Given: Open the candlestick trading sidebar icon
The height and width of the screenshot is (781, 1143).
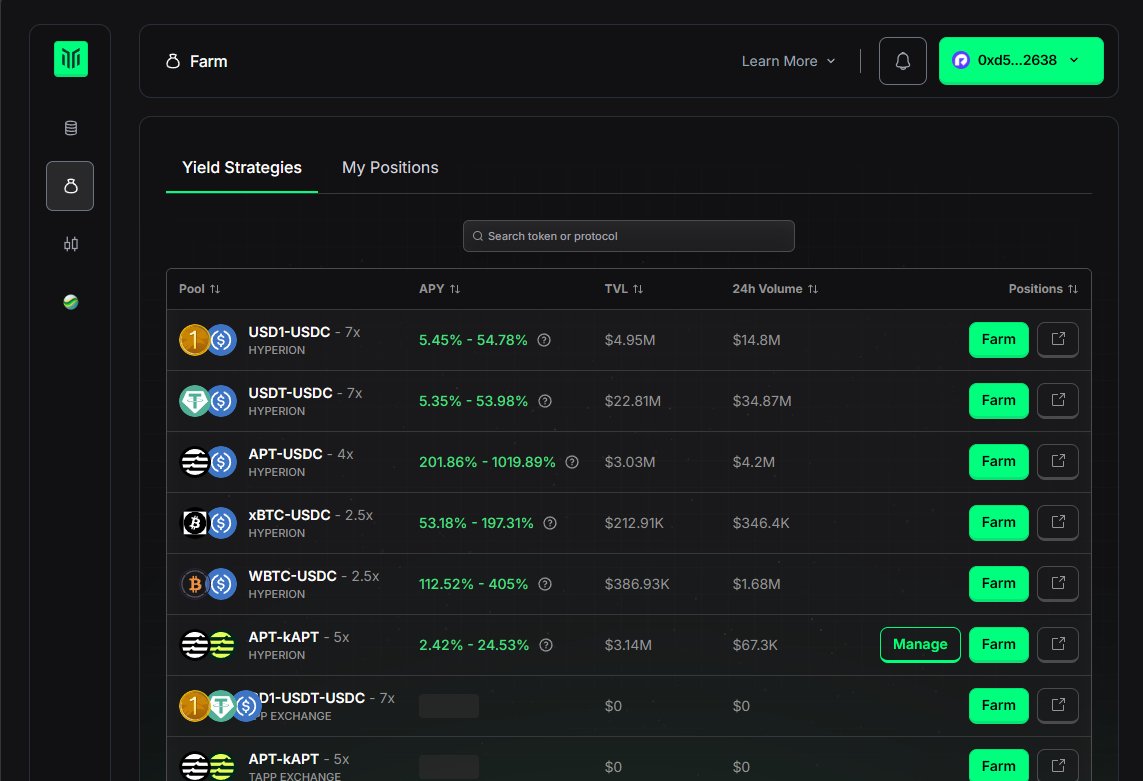Looking at the screenshot, I should [71, 244].
